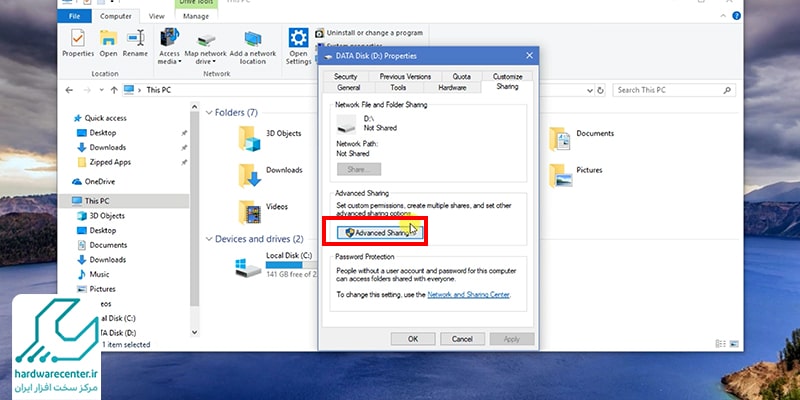The height and width of the screenshot is (400, 800).
Task: Switch to Customize tab
Action: pos(508,77)
